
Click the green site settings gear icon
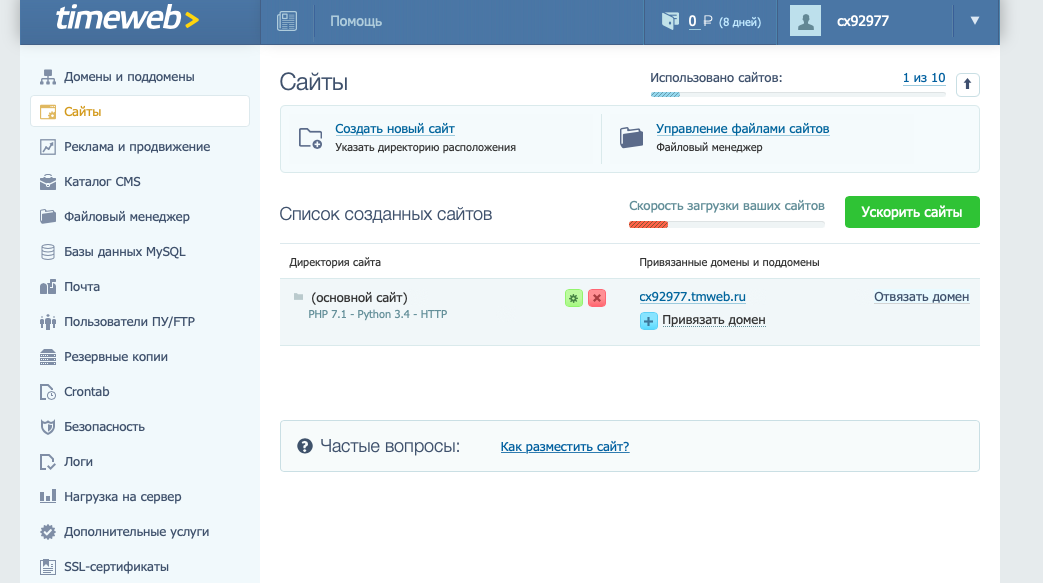(573, 298)
